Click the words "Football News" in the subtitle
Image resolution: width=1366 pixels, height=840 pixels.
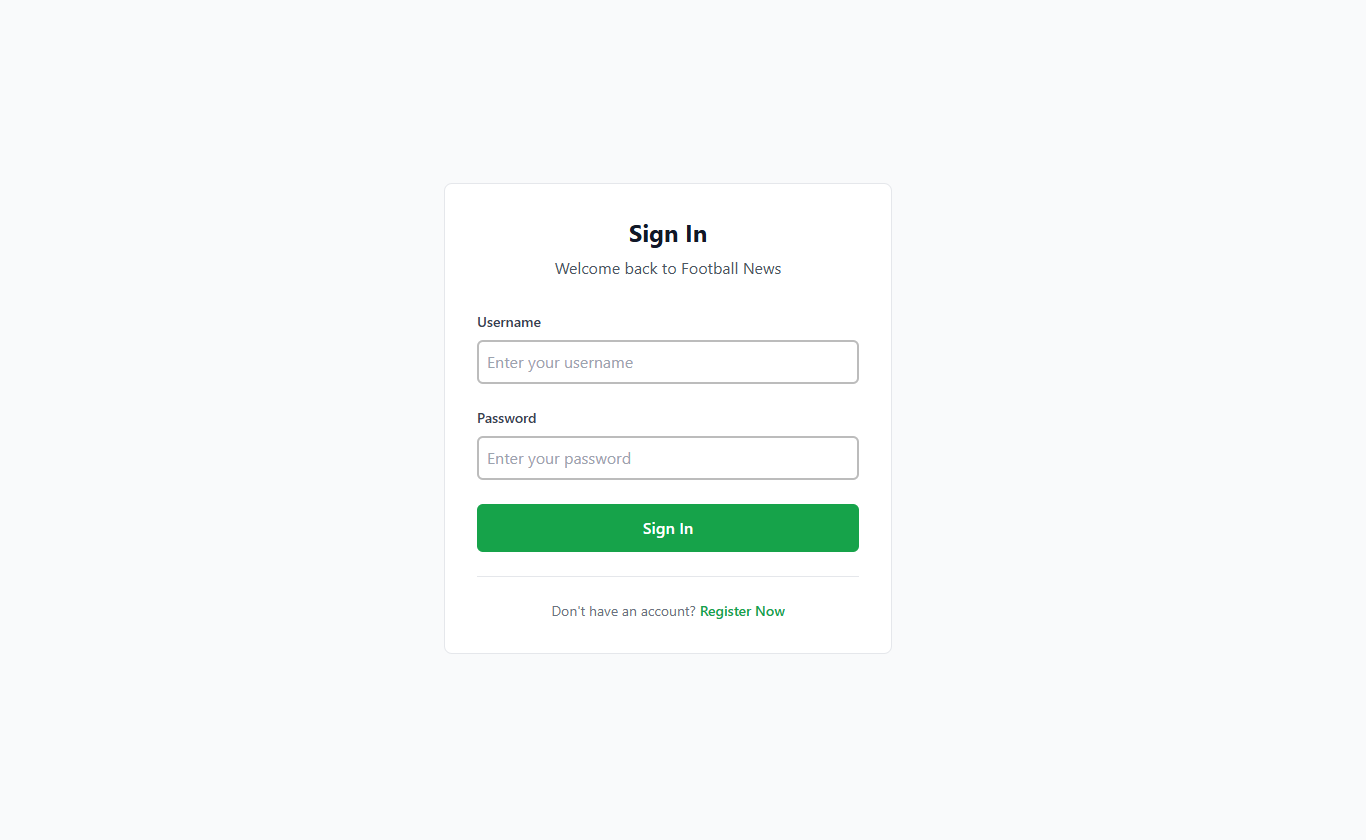731,268
